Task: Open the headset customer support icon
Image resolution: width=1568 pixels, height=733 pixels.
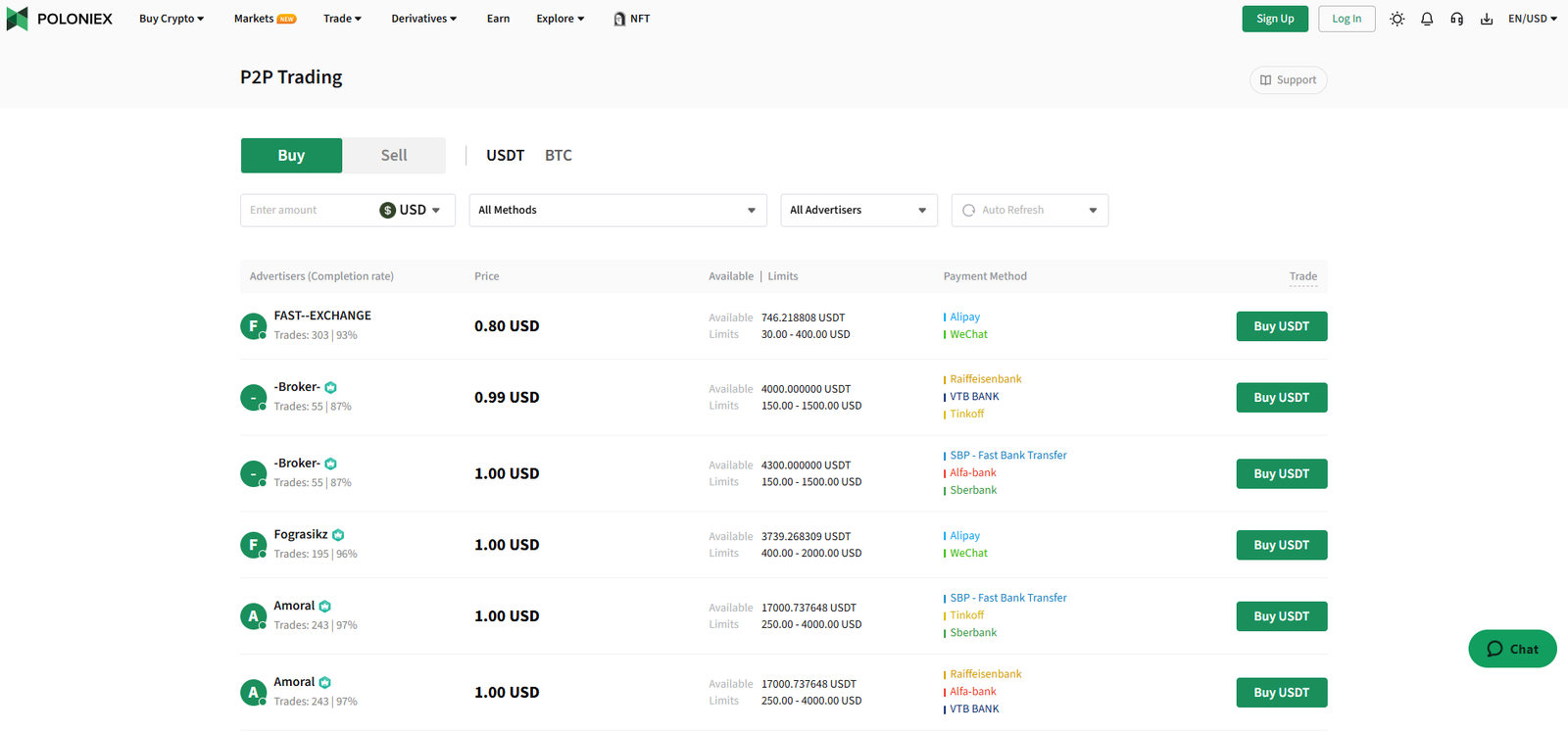Action: pos(1457,19)
